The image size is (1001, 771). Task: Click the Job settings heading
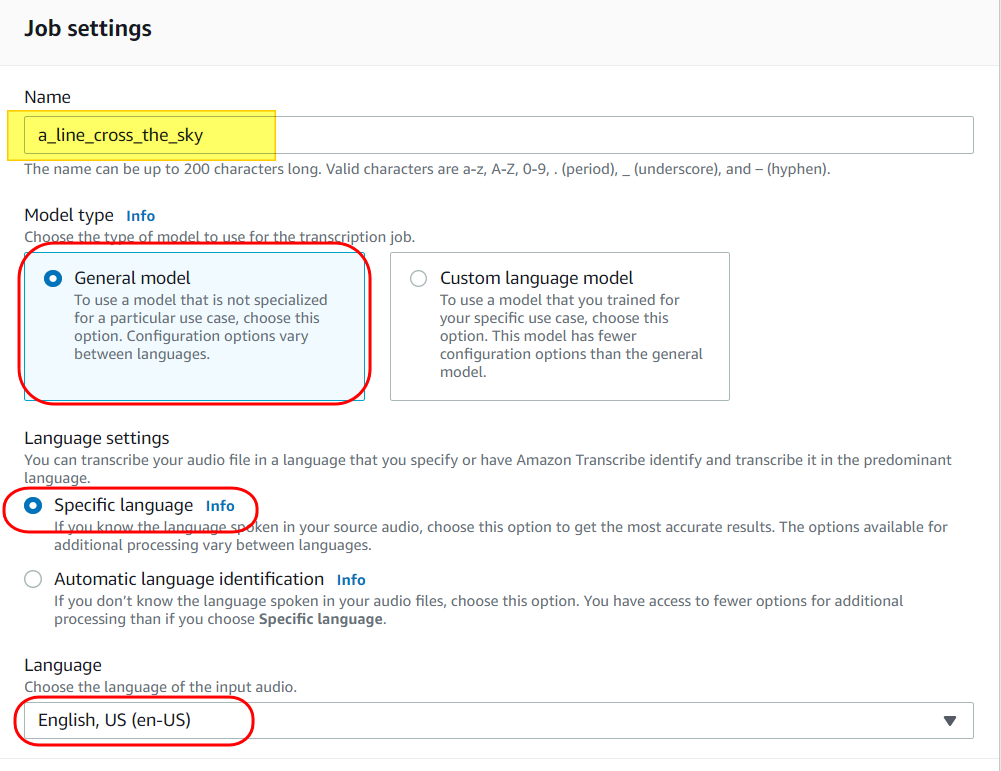[x=88, y=28]
